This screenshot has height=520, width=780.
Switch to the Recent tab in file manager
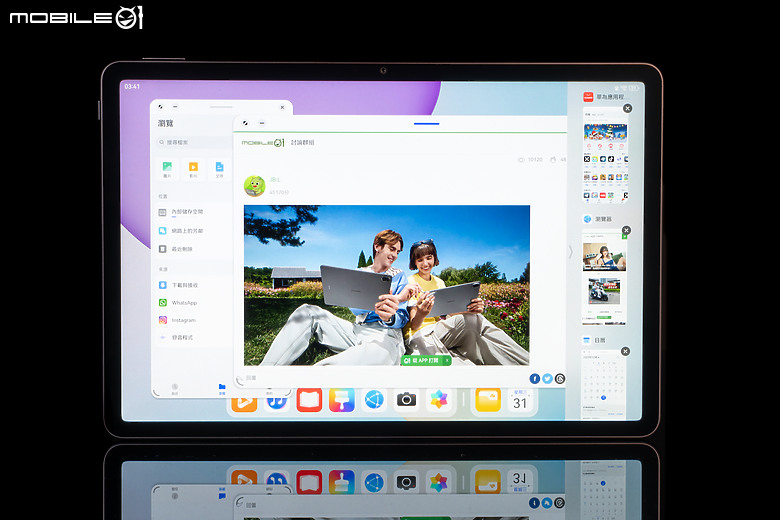[175, 389]
